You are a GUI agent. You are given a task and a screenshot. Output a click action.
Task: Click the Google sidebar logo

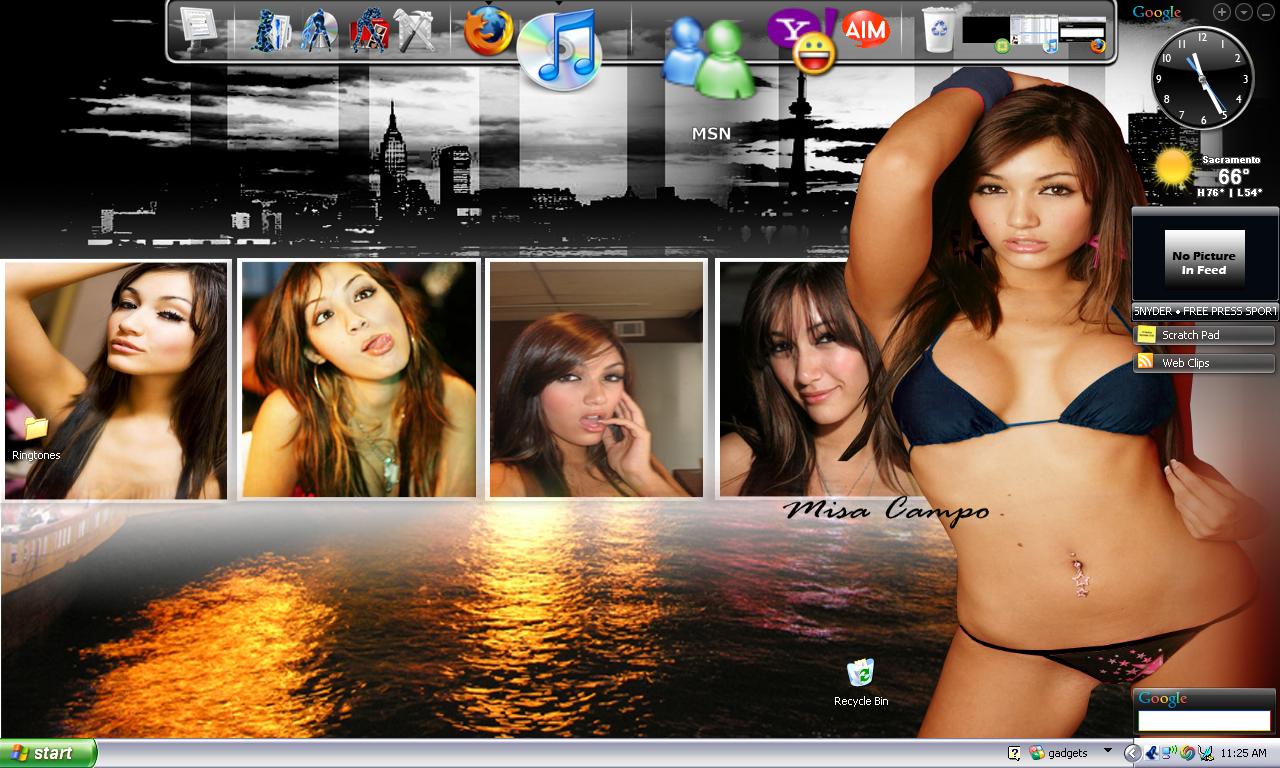click(1157, 12)
